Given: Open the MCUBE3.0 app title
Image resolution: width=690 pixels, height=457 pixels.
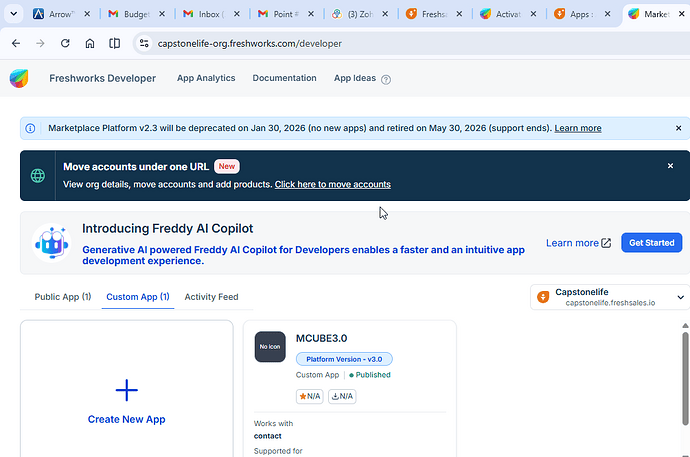Looking at the screenshot, I should pyautogui.click(x=321, y=338).
